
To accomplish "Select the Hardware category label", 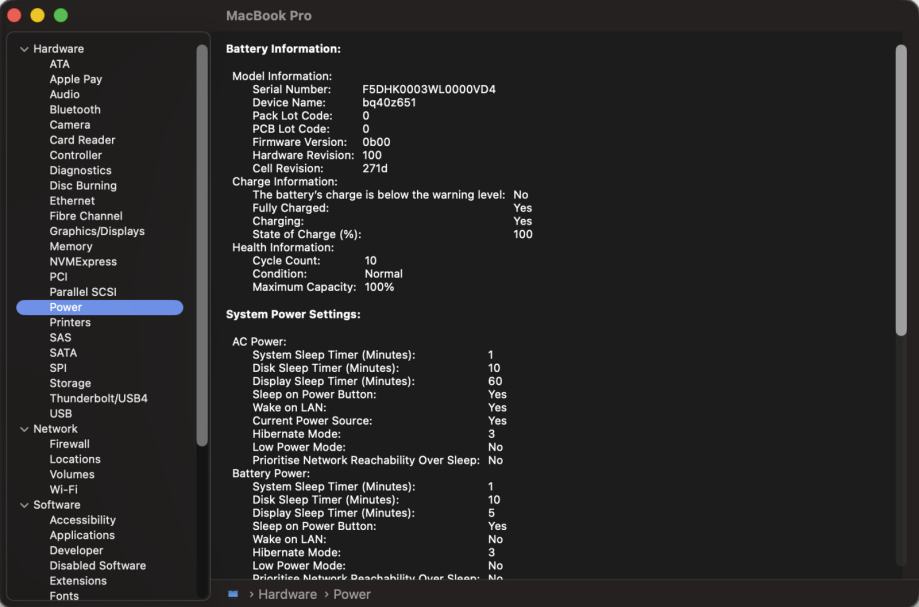I will point(59,49).
